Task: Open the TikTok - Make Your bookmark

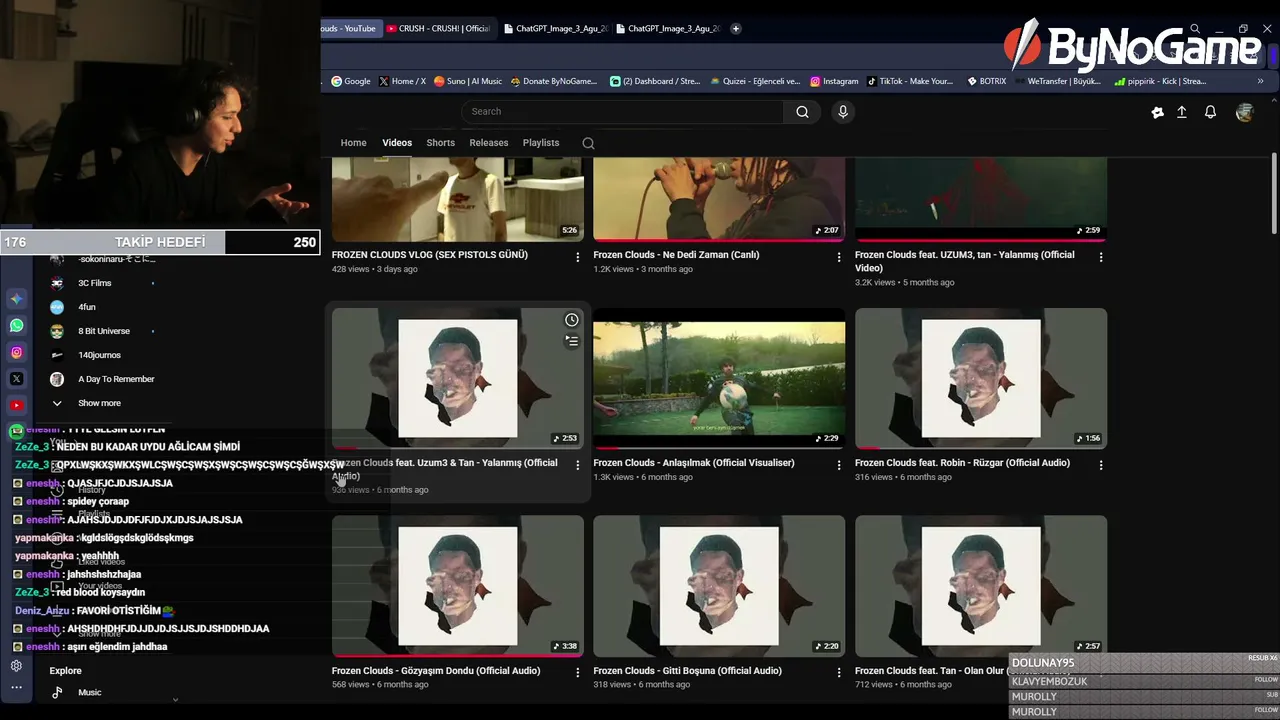Action: coord(910,82)
